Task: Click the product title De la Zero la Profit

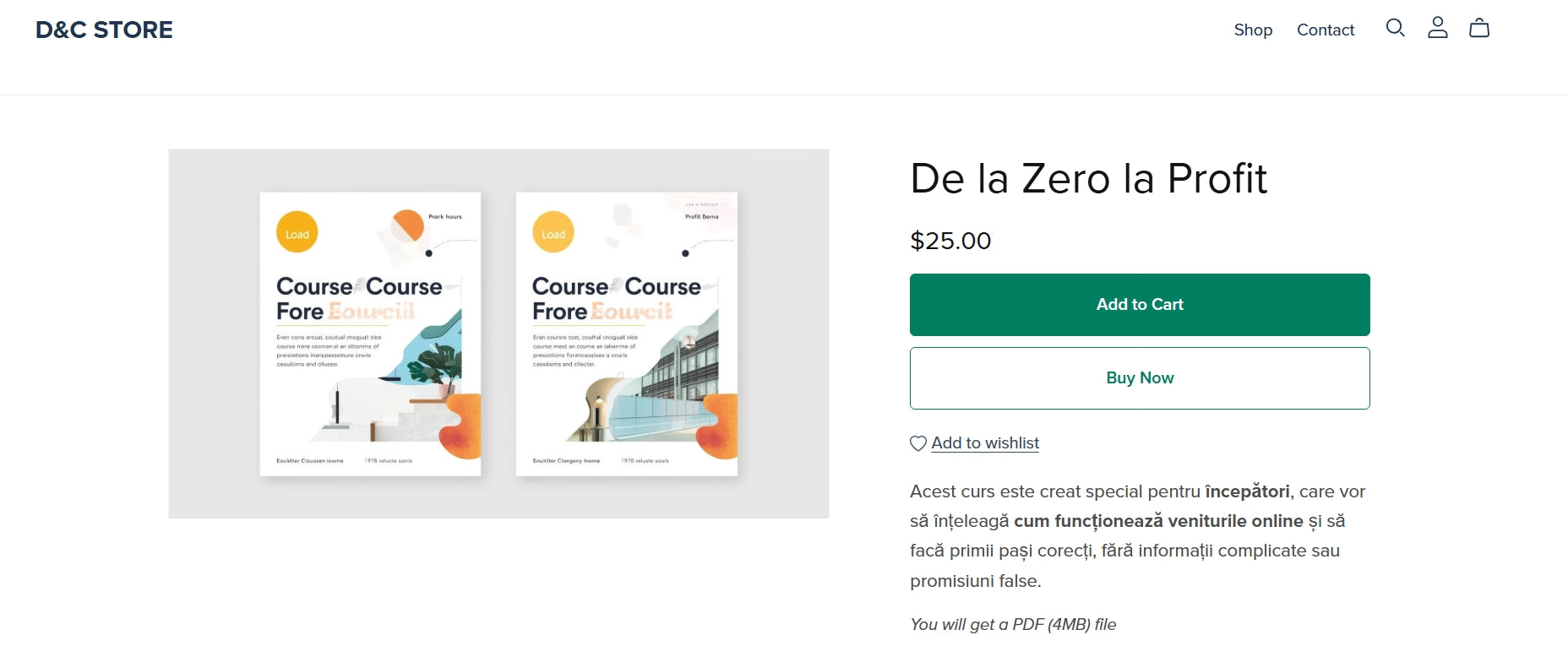Action: pyautogui.click(x=1088, y=179)
